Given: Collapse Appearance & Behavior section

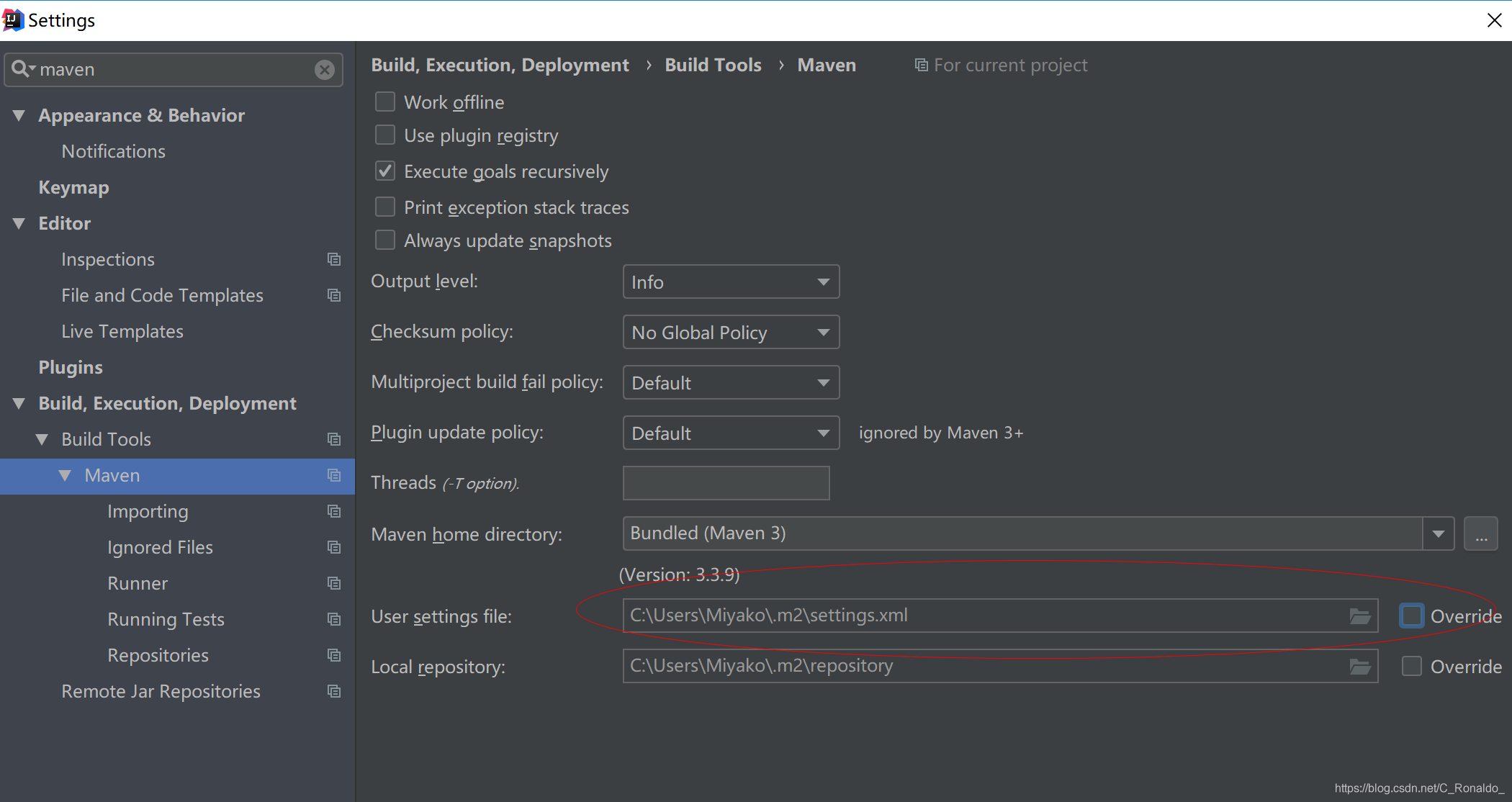Looking at the screenshot, I should click(19, 115).
